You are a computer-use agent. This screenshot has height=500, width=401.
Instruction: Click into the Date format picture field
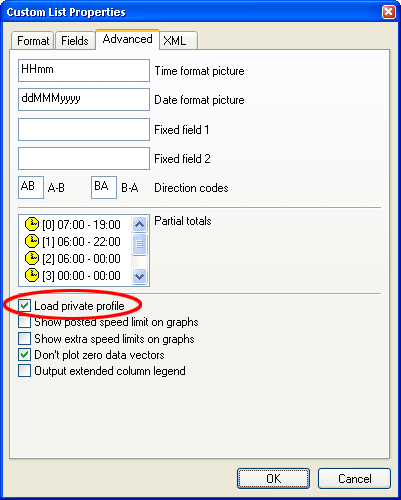pos(84,99)
